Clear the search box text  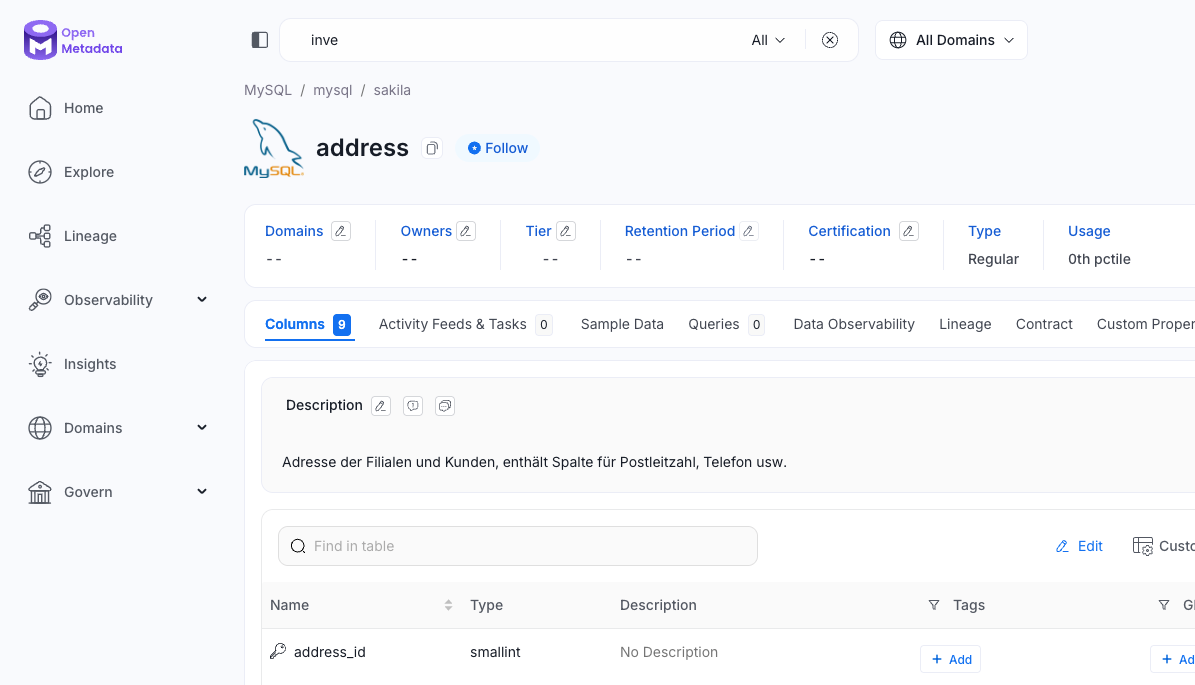click(x=830, y=40)
